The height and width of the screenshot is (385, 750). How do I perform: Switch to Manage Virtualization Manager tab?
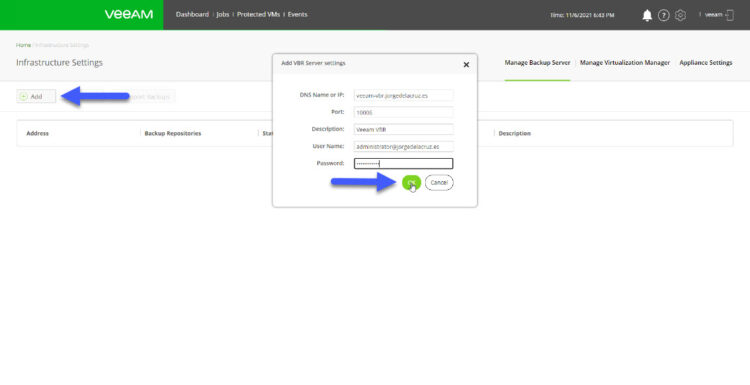[625, 63]
